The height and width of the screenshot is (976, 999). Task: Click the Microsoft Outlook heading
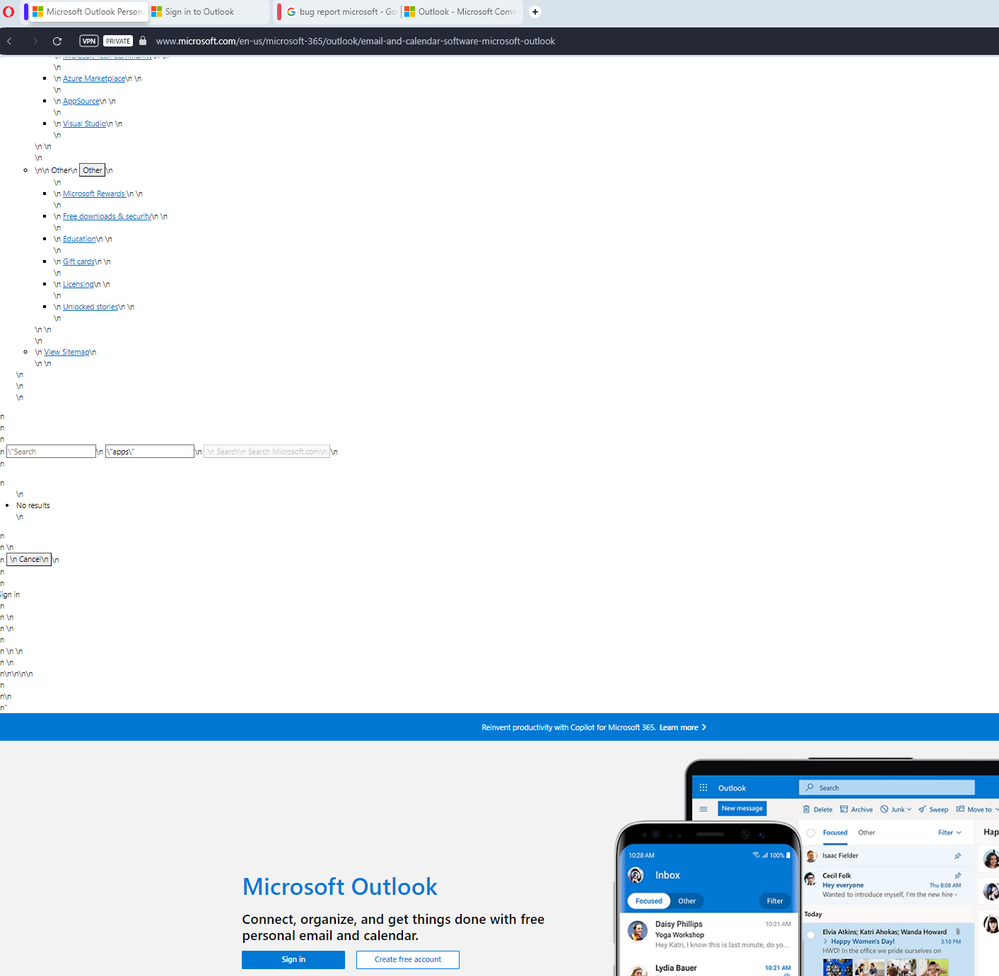(x=340, y=887)
